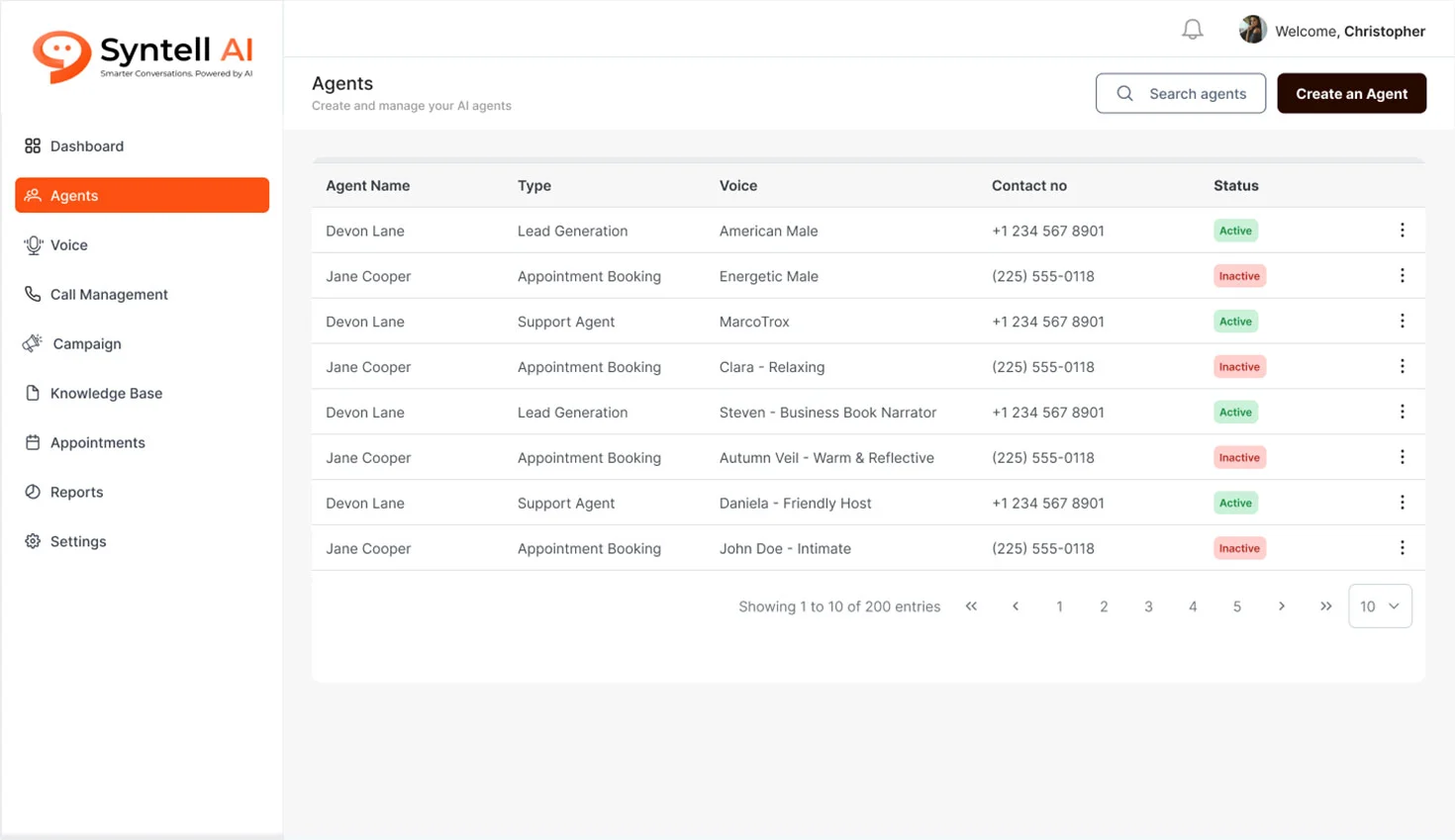Go to page 5

[x=1237, y=607]
